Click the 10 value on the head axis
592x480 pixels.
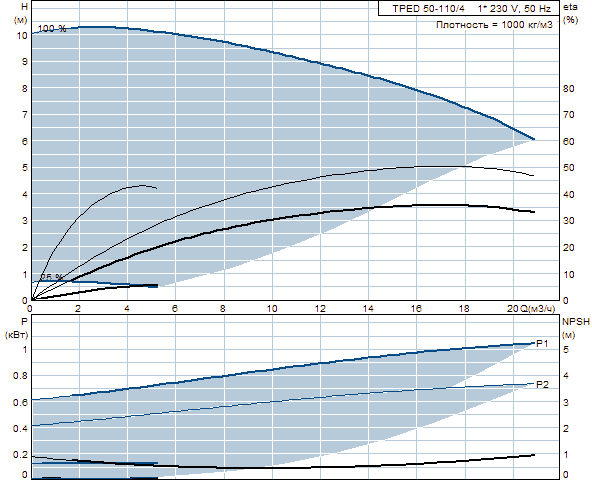(22, 36)
